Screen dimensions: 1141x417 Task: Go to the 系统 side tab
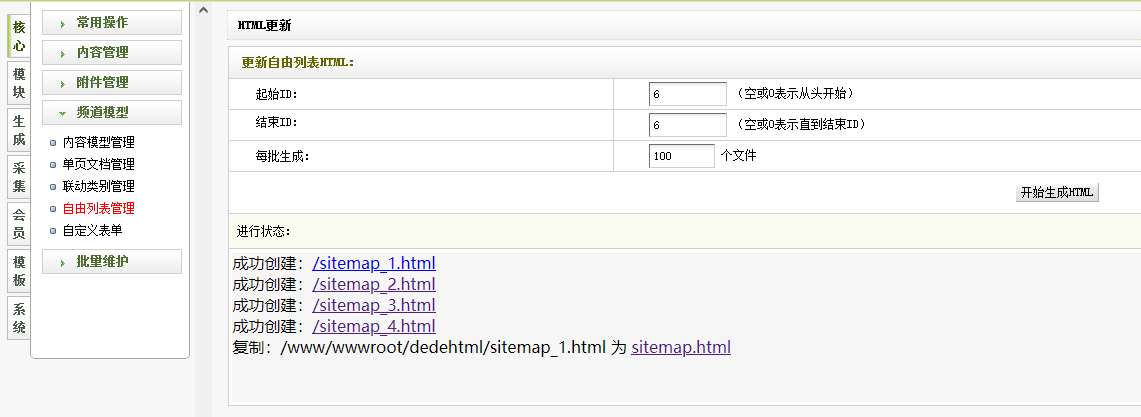tap(19, 317)
